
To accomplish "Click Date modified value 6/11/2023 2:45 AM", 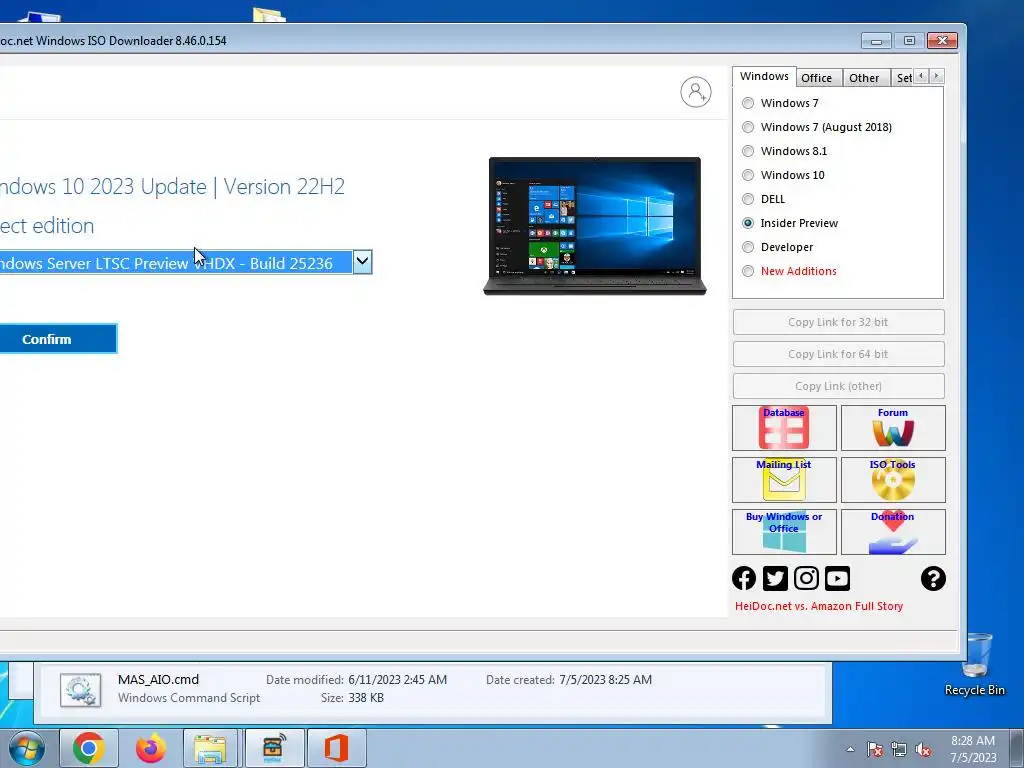I will 398,680.
